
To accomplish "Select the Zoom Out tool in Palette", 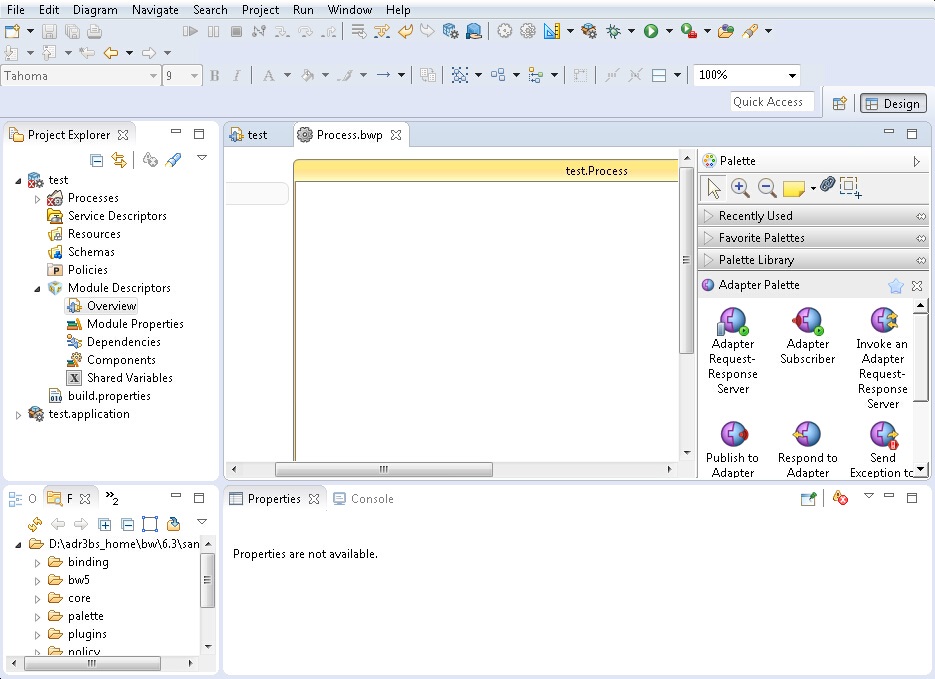I will pyautogui.click(x=767, y=187).
